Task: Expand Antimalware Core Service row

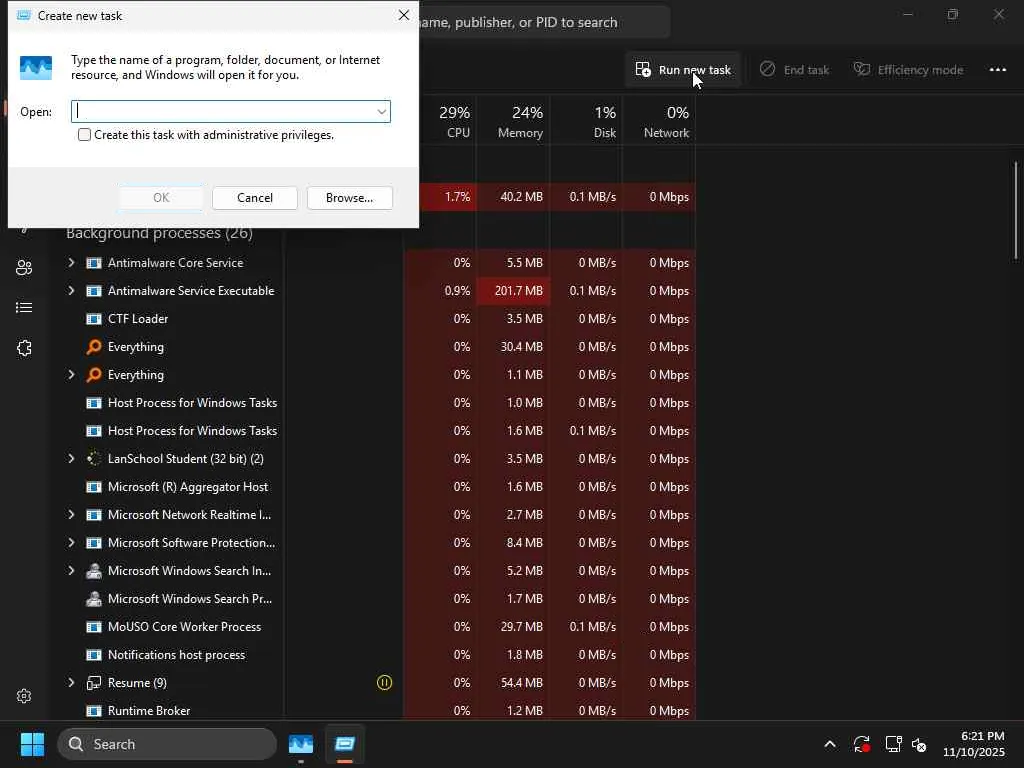Action: click(71, 263)
